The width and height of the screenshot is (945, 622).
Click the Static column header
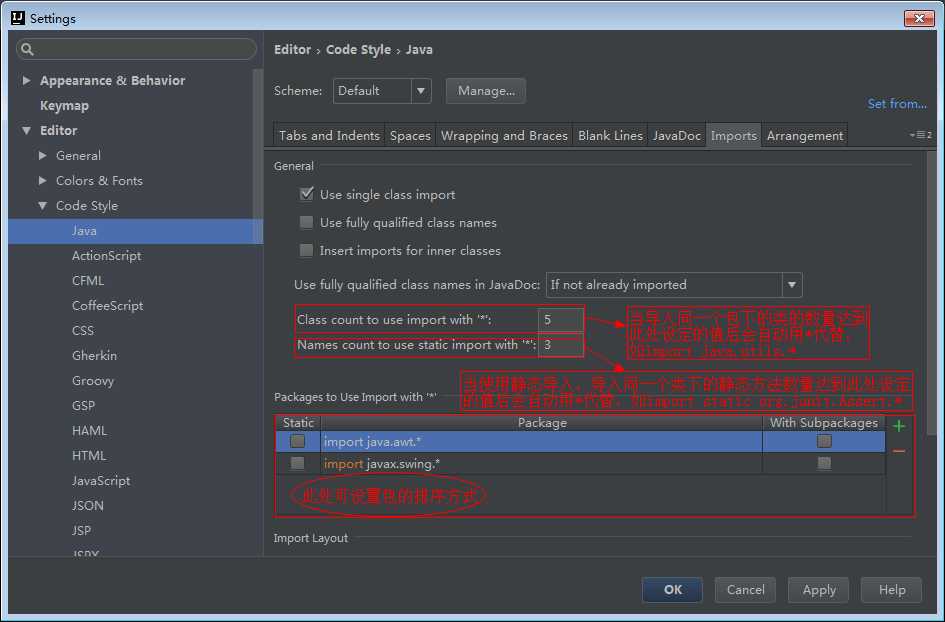[x=298, y=423]
